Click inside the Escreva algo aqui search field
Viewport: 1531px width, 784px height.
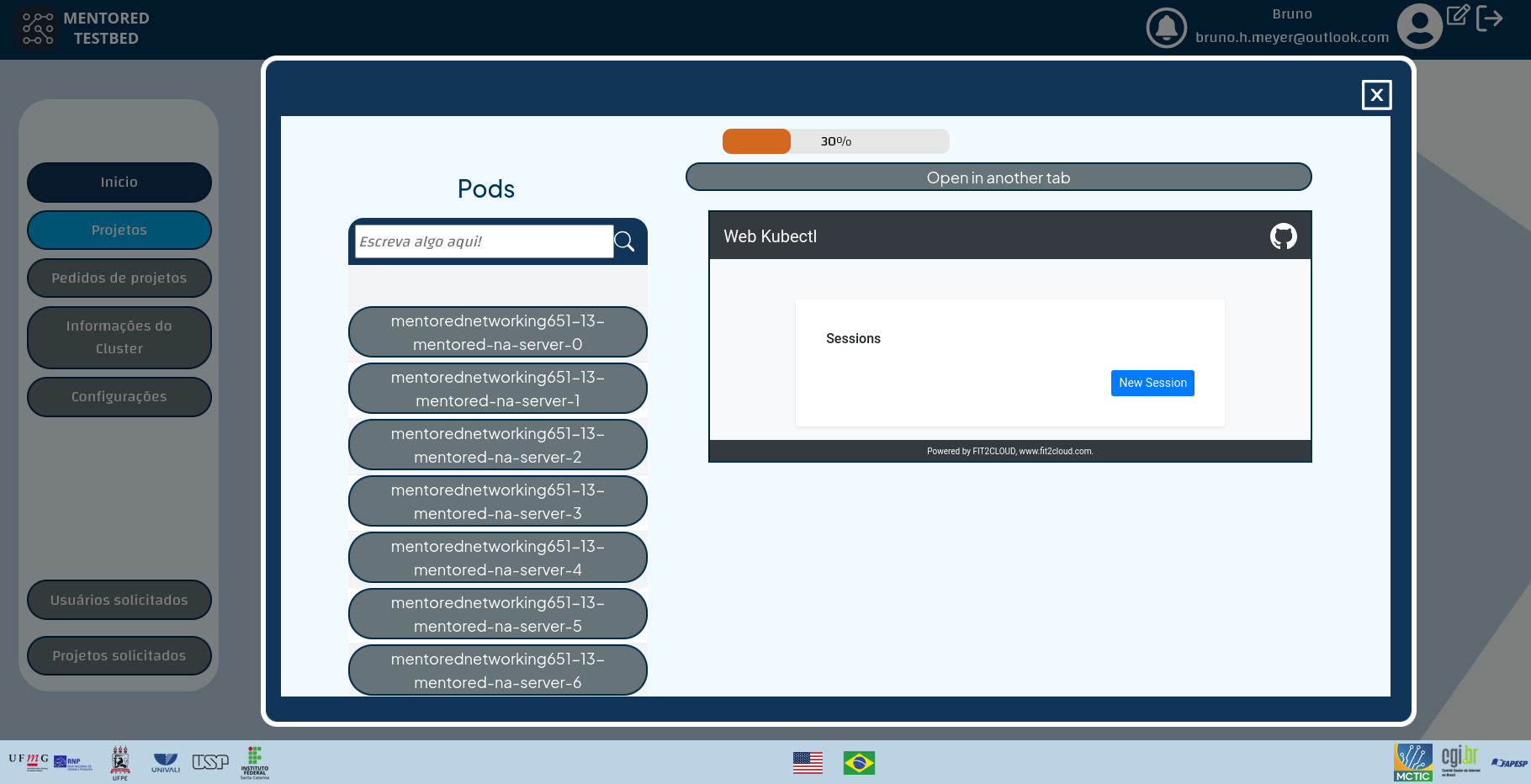pos(484,241)
